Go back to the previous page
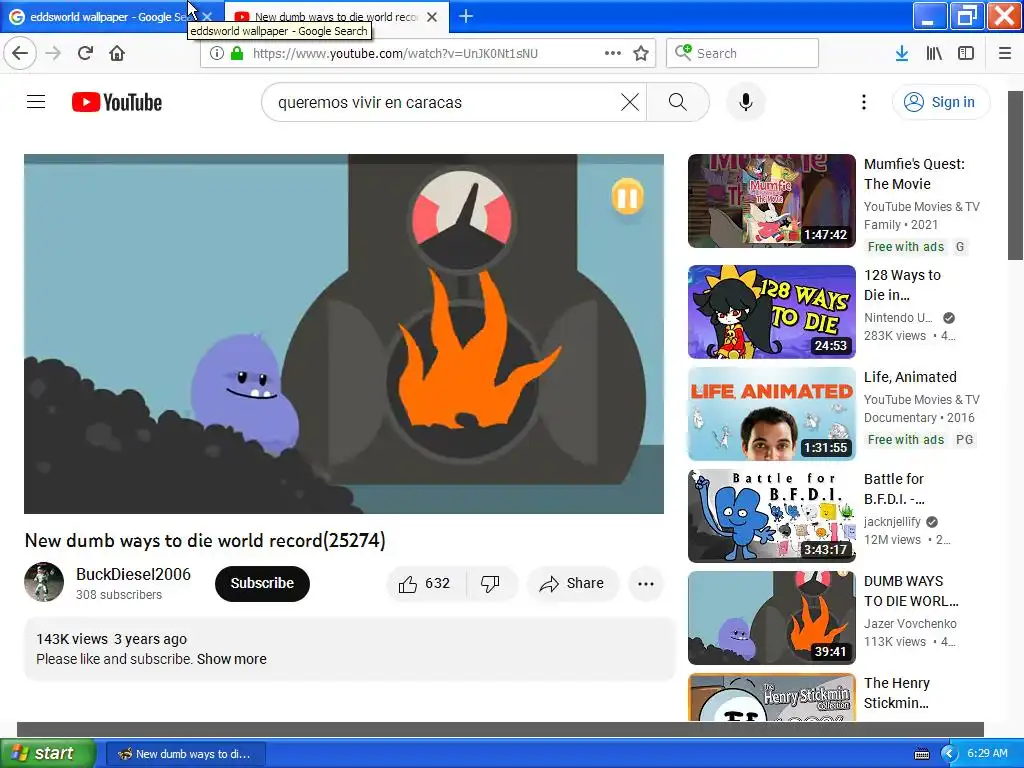Screen dimensions: 1024x768 click(x=20, y=53)
